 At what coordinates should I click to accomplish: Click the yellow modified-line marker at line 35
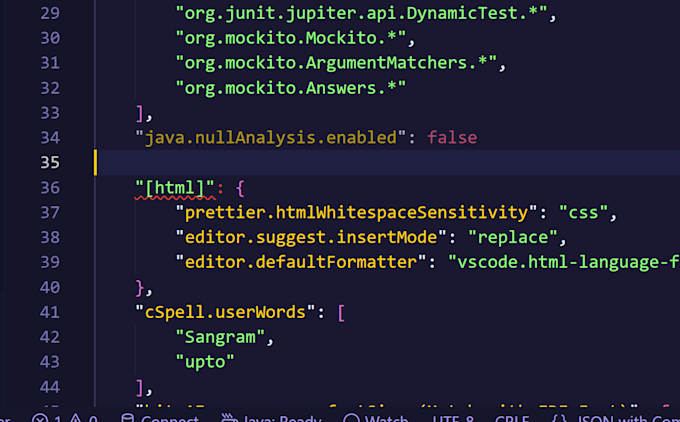point(95,163)
